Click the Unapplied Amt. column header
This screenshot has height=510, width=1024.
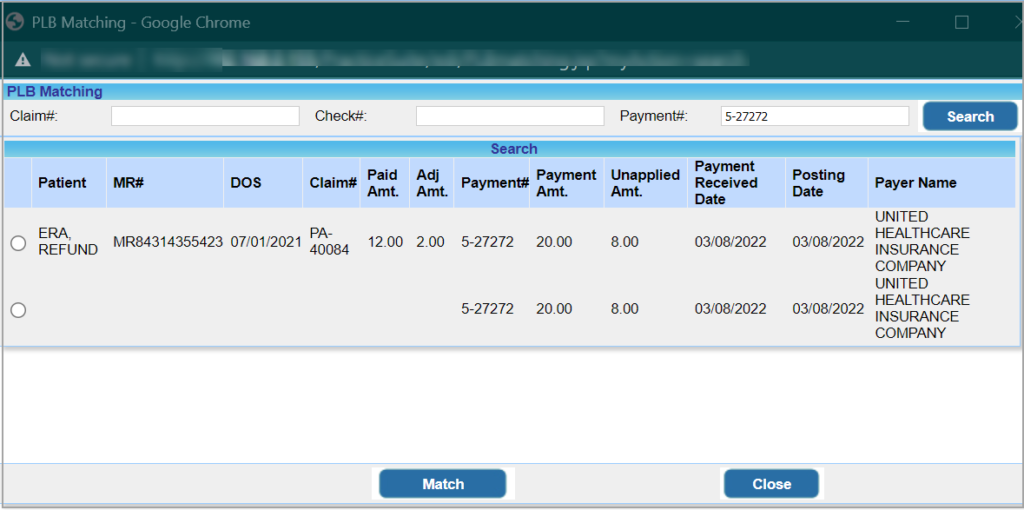click(x=645, y=183)
